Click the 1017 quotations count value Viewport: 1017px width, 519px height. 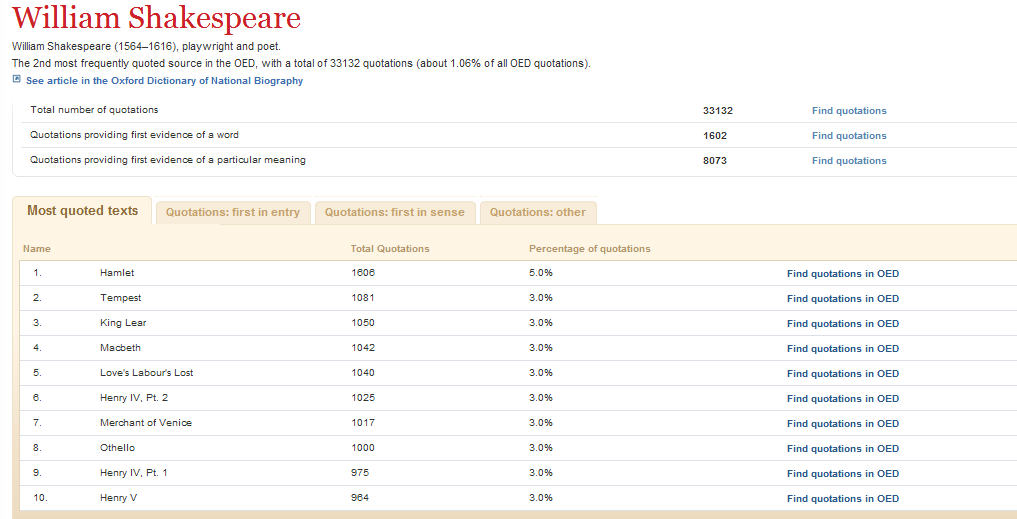click(363, 422)
